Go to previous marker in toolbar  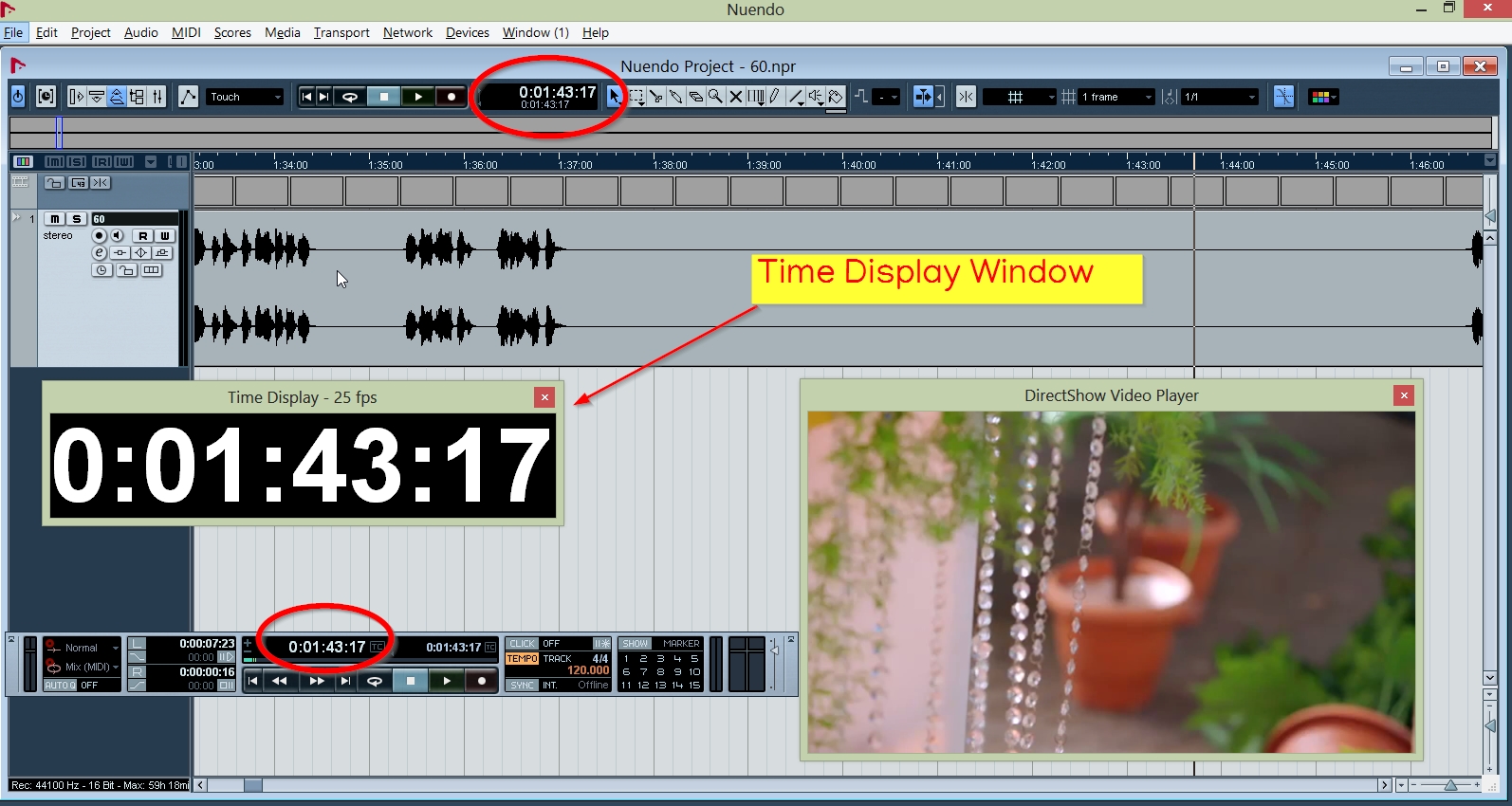[306, 97]
